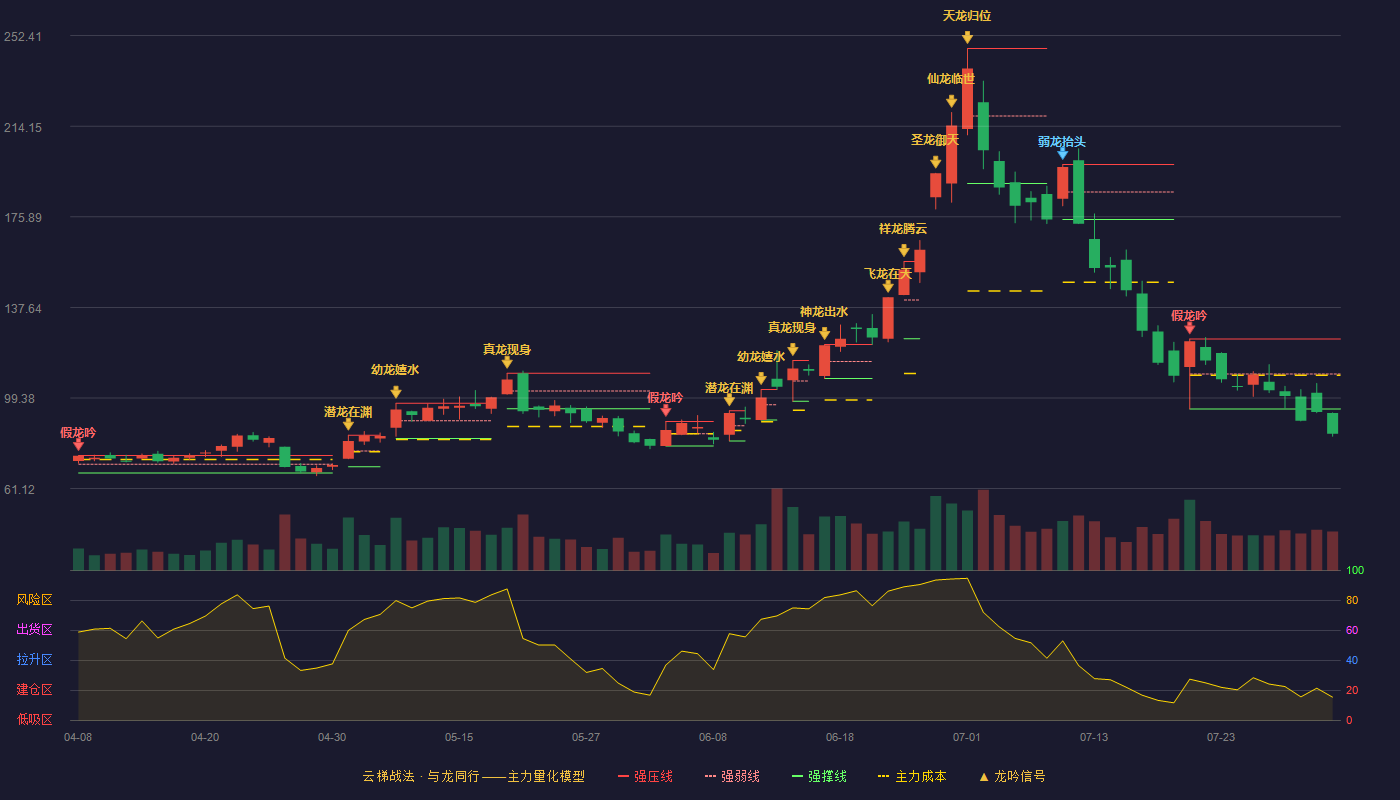This screenshot has width=1400, height=800.
Task: Click the 06-18 date label
Action: (840, 737)
